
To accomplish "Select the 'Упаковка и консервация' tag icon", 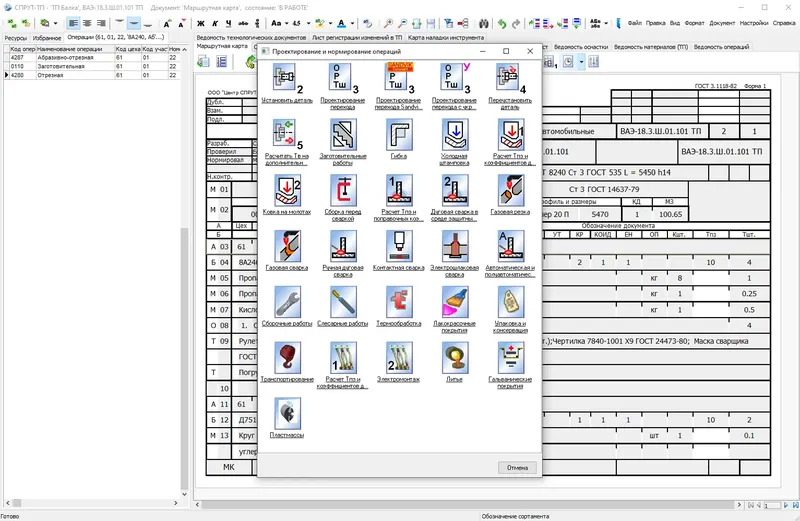I will coord(510,301).
